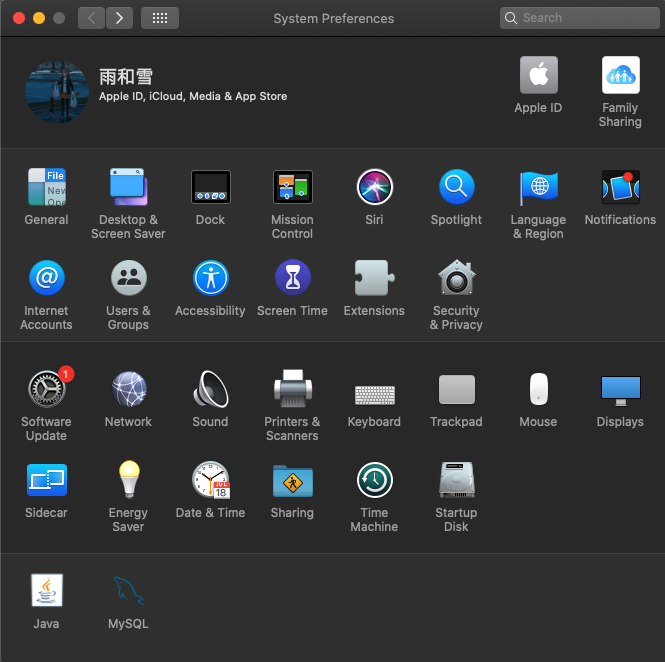Open the Extensions pane
Image resolution: width=665 pixels, height=662 pixels.
click(x=374, y=278)
